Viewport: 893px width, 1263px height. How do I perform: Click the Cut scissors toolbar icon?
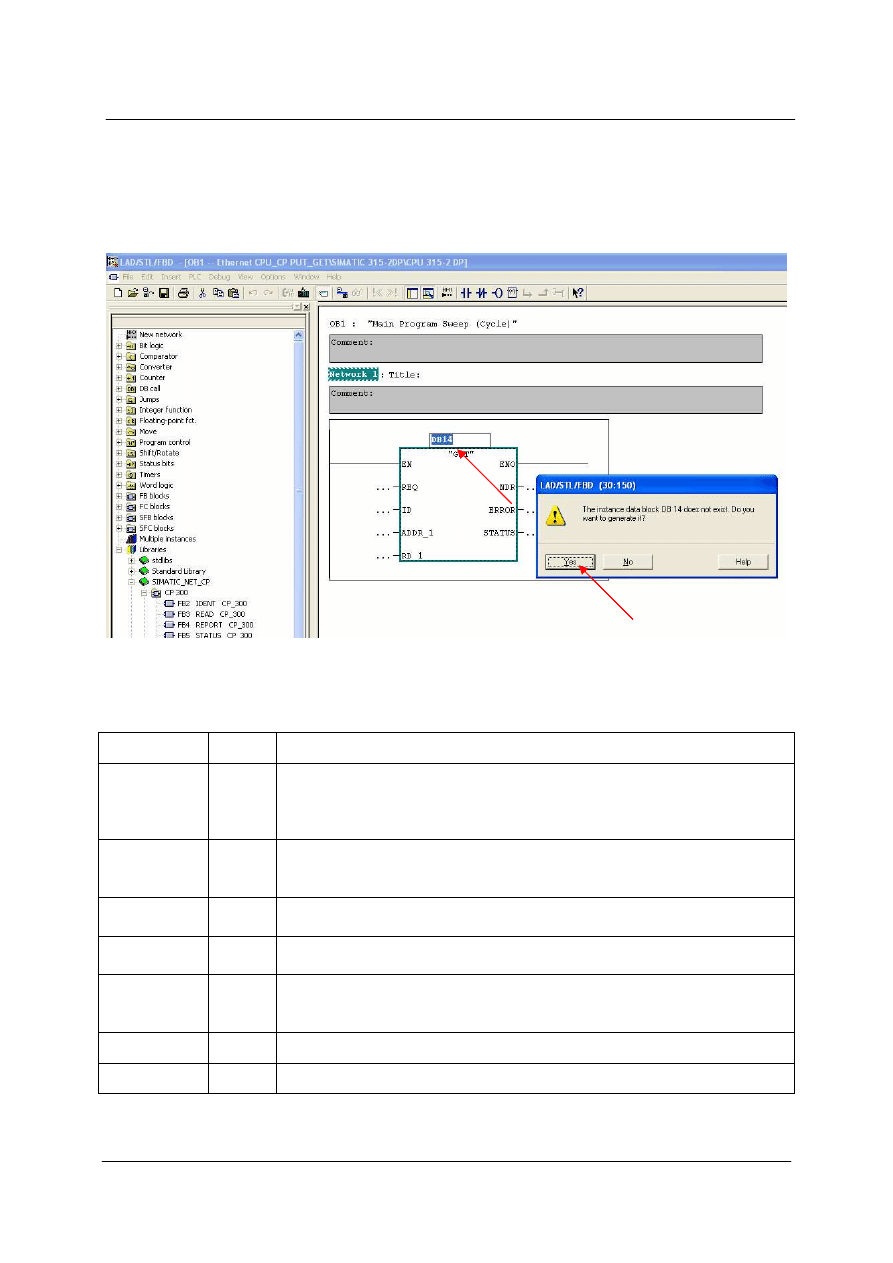[202, 293]
